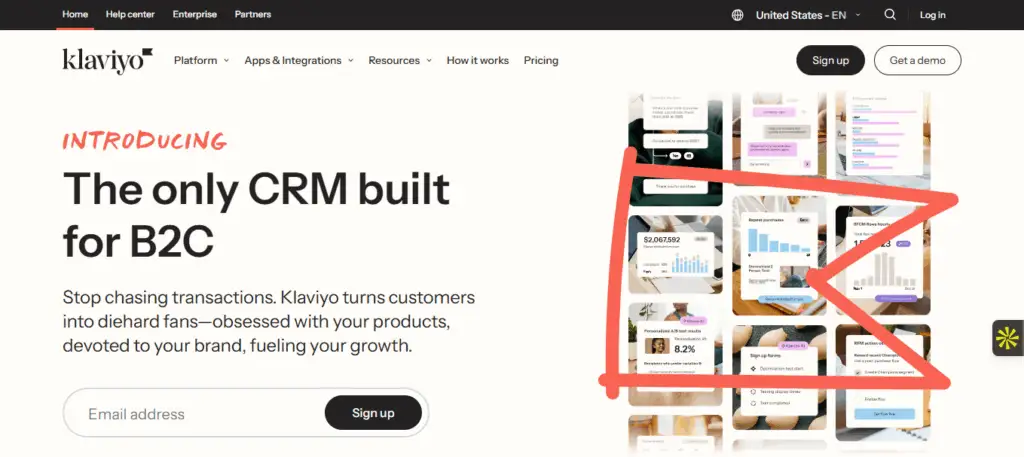Expand the Platform menu chevron
This screenshot has height=457, width=1024.
pos(226,61)
